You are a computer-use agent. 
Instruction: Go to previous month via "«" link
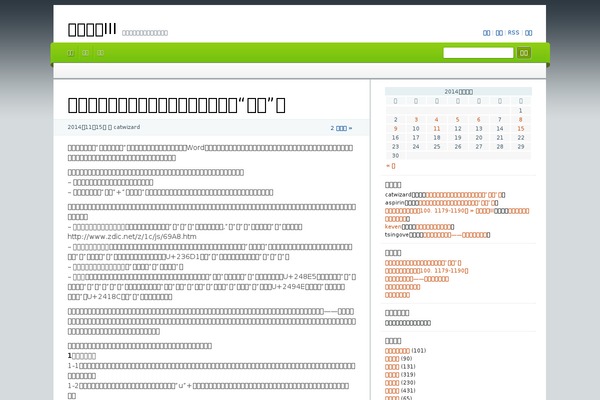(391, 166)
